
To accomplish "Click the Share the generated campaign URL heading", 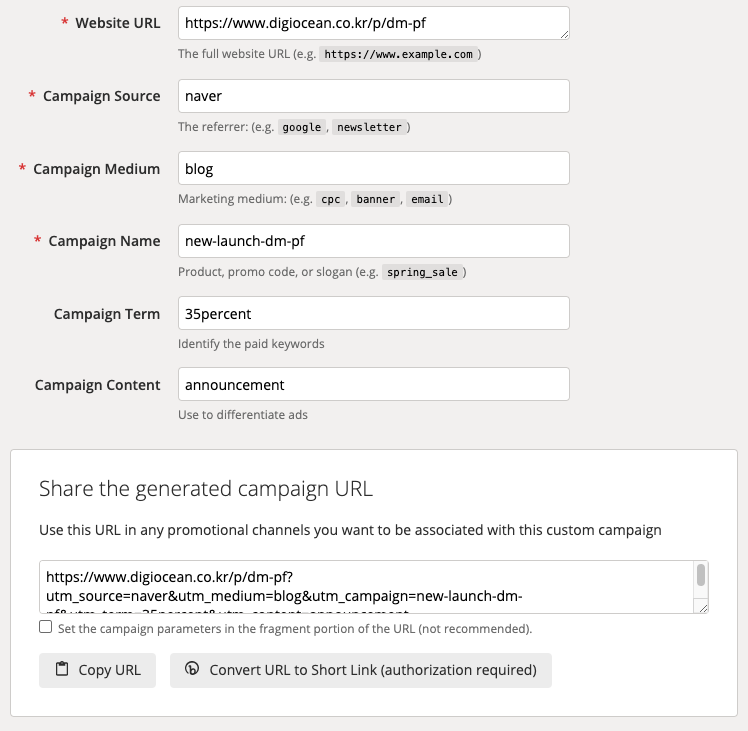I will (x=206, y=489).
